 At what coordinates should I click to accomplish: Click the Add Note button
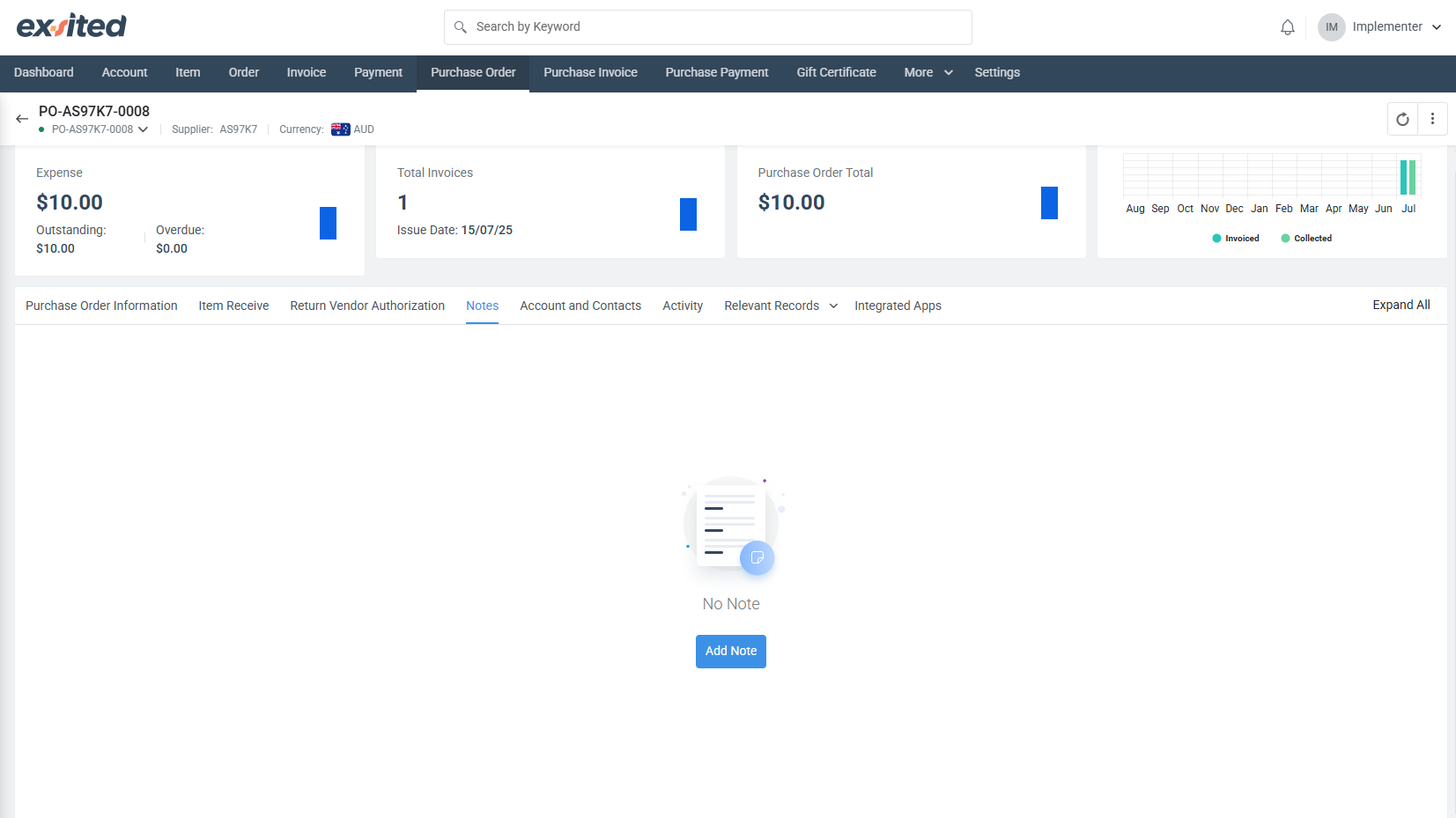731,652
